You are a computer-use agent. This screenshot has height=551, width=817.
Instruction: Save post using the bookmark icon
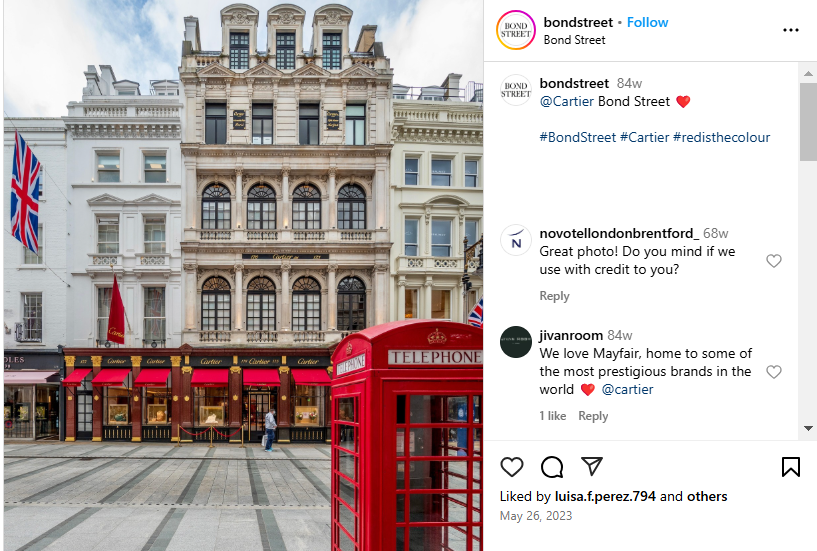(790, 467)
